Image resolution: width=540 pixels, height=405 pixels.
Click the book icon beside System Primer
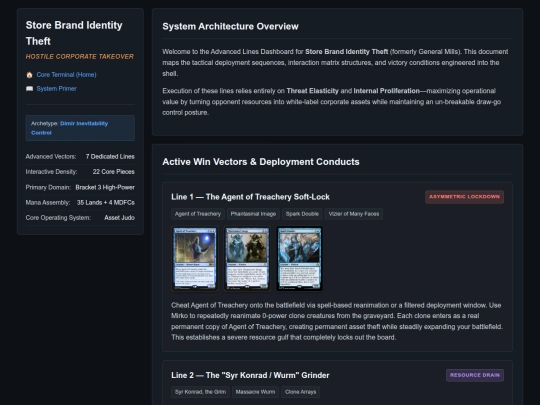pos(29,89)
